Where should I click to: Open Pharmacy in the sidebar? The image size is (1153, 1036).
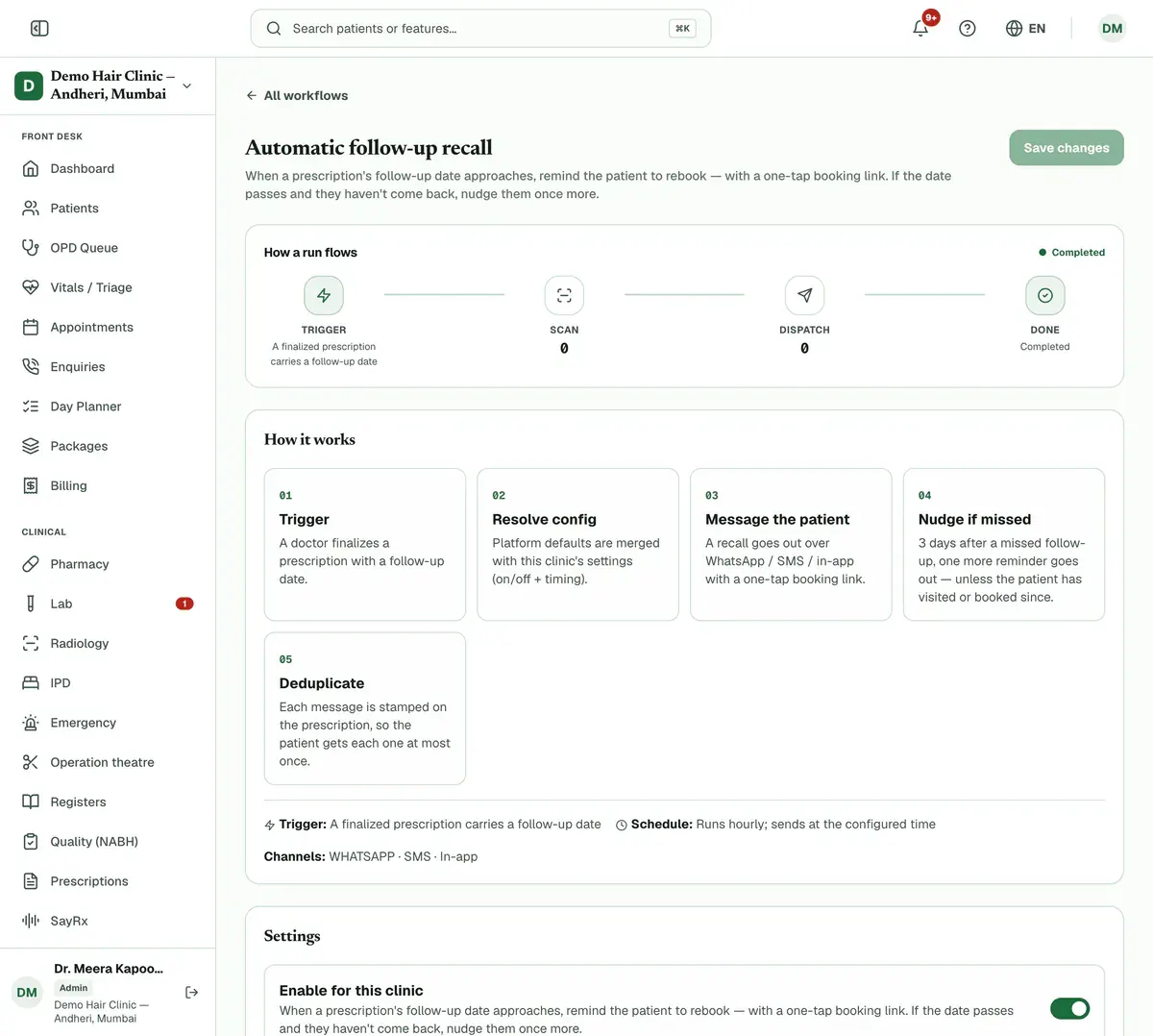108,564
